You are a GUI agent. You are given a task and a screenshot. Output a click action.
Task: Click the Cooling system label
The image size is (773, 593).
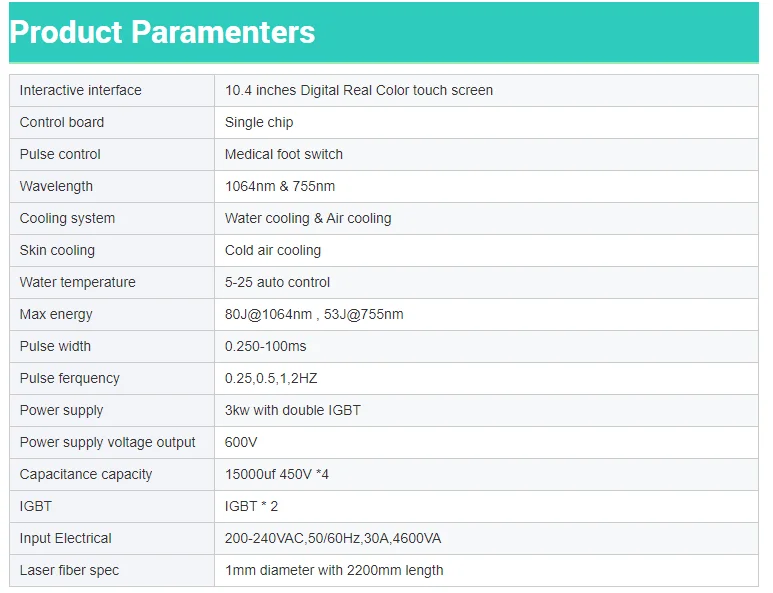click(x=67, y=218)
